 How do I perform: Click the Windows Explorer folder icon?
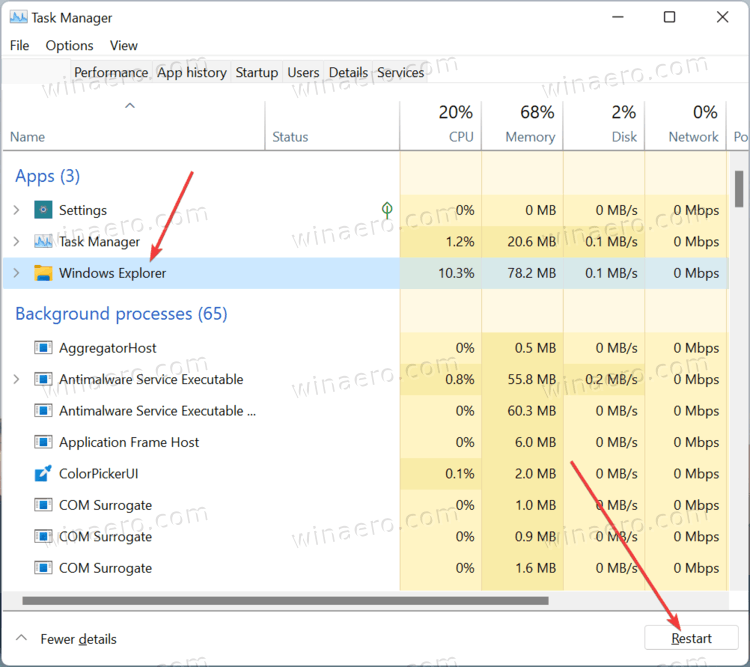[x=43, y=273]
